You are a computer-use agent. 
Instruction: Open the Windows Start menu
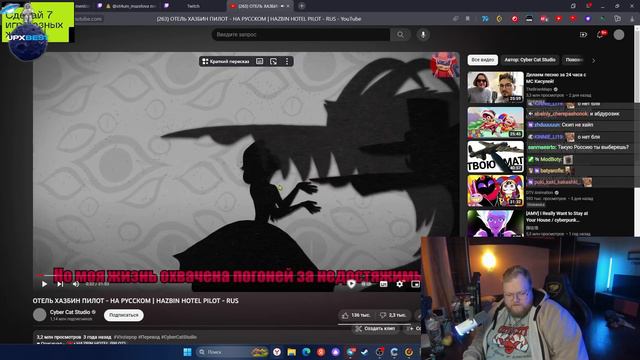(x=187, y=352)
